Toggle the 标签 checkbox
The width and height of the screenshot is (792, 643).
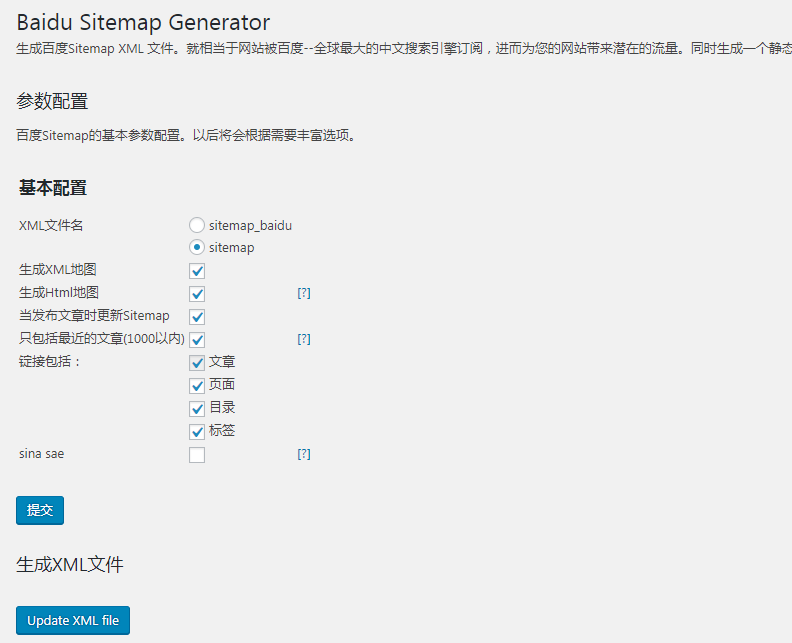tap(197, 432)
